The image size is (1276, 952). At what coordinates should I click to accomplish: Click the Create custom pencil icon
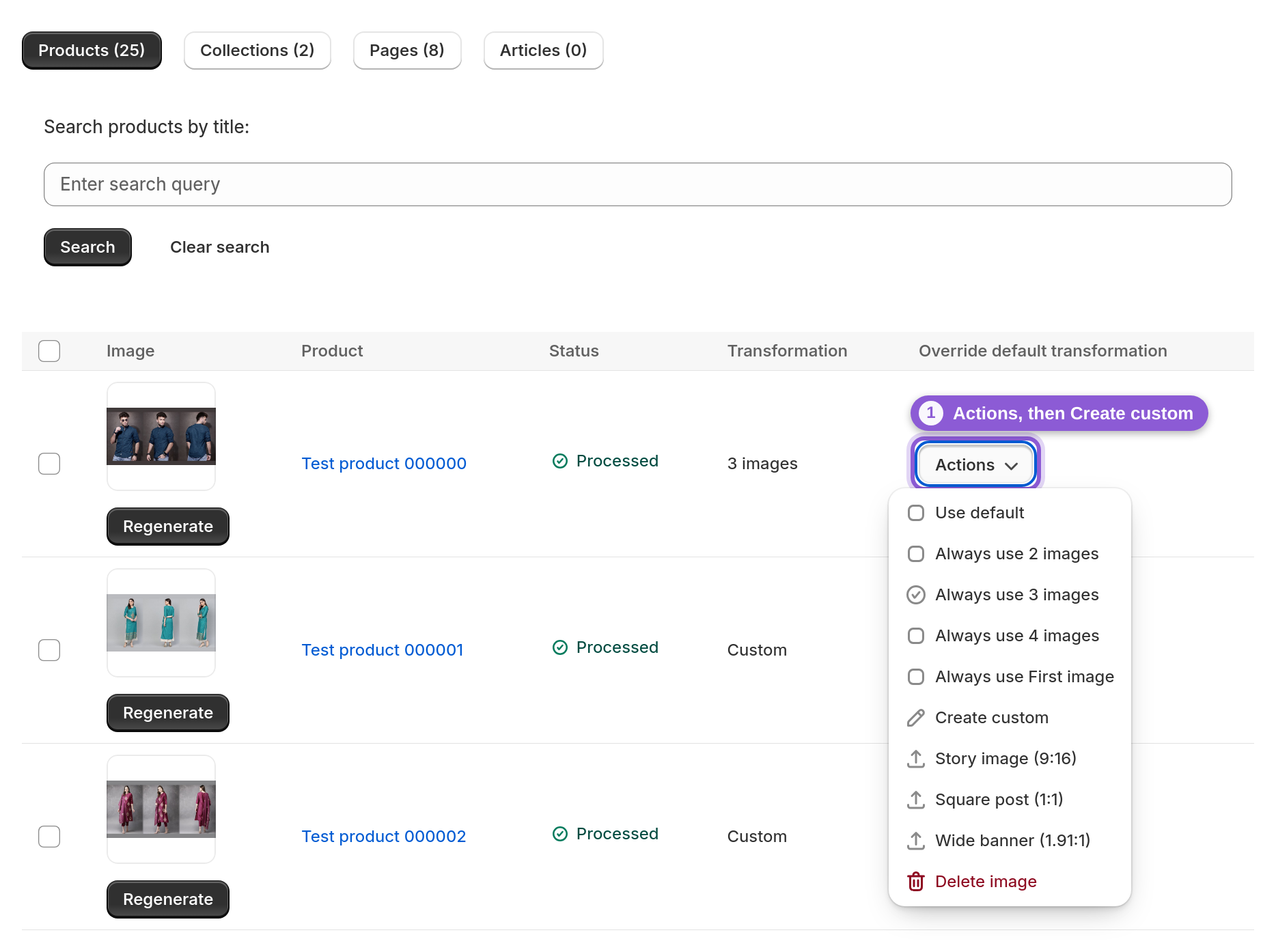(x=915, y=718)
